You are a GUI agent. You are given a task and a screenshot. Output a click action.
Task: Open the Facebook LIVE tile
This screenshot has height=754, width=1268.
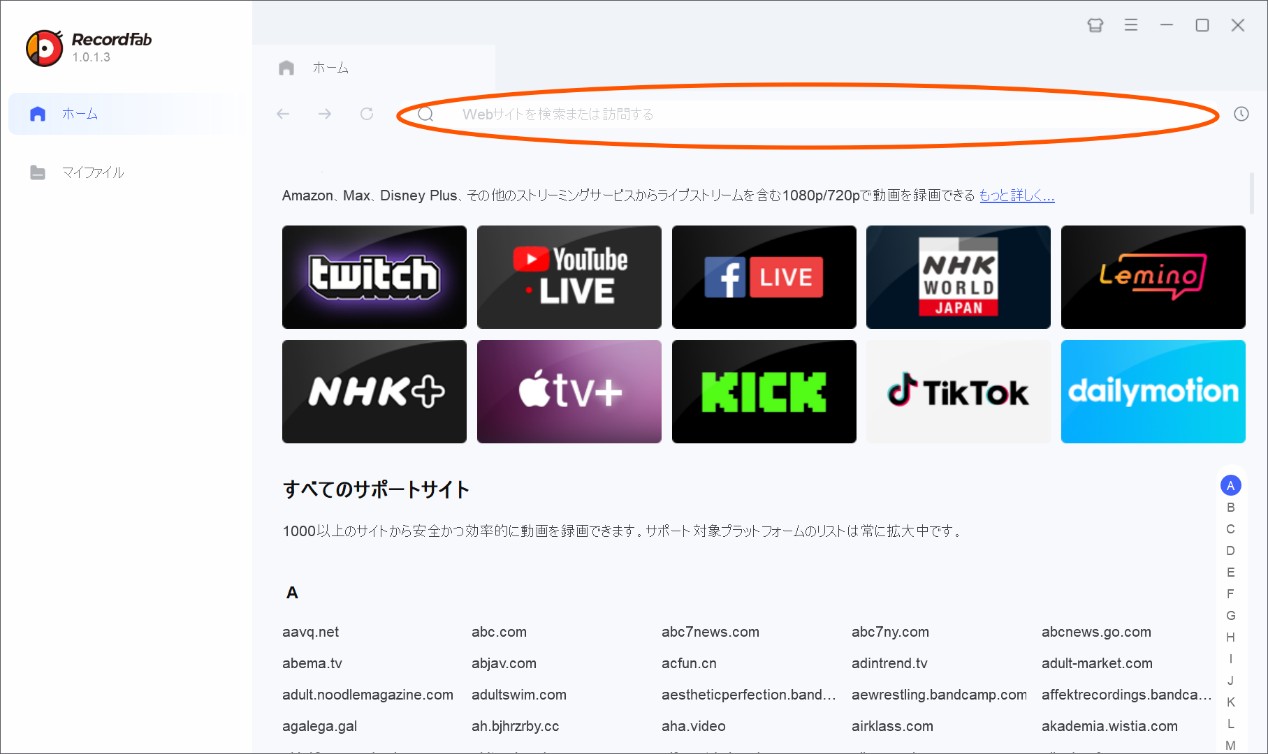click(764, 277)
